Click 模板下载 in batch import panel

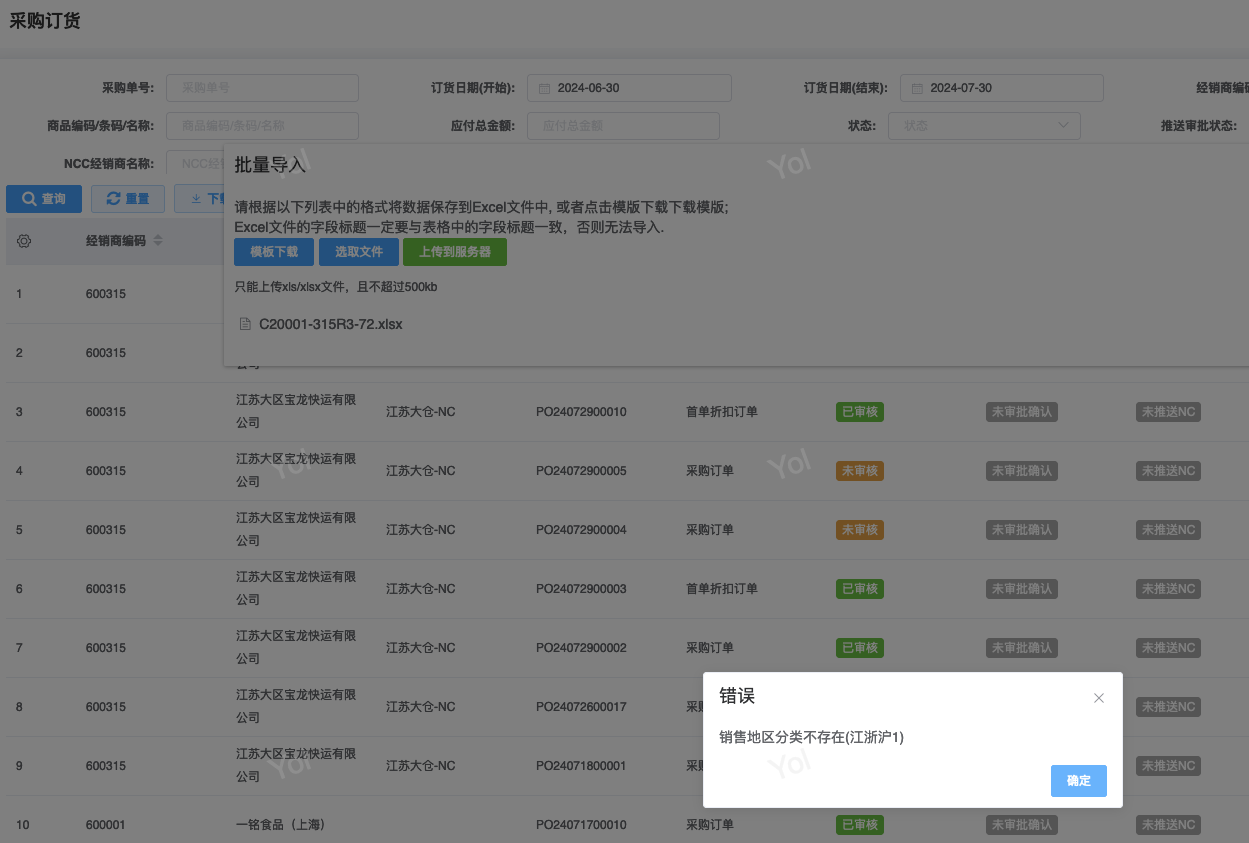click(x=274, y=252)
